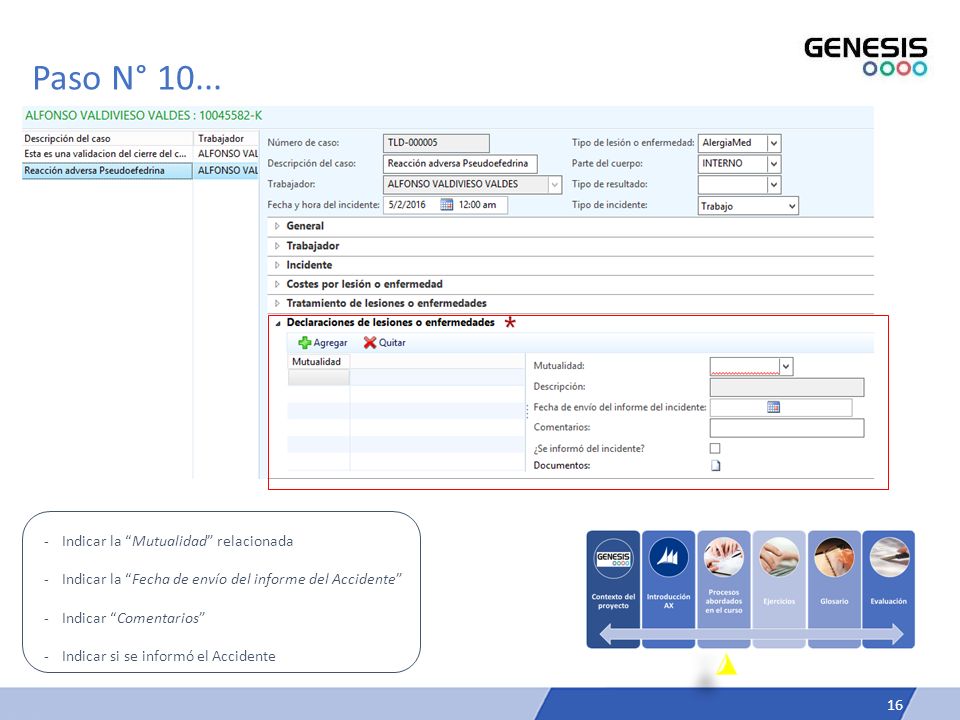The image size is (960, 720).
Task: Collapse Declaraciones de lesiones o enfermedades section
Action: click(x=277, y=323)
